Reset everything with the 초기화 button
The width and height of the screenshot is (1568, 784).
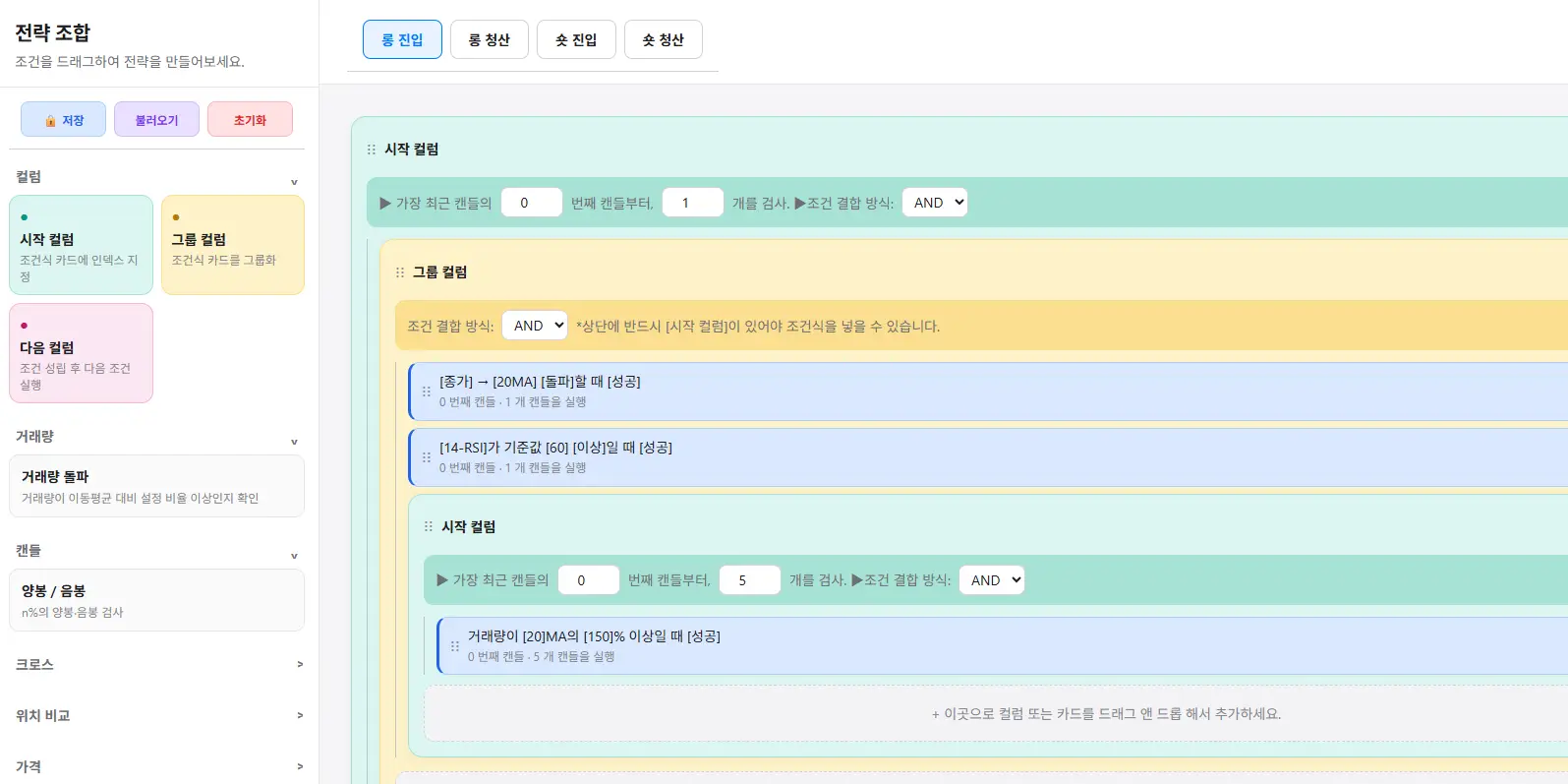pos(250,119)
